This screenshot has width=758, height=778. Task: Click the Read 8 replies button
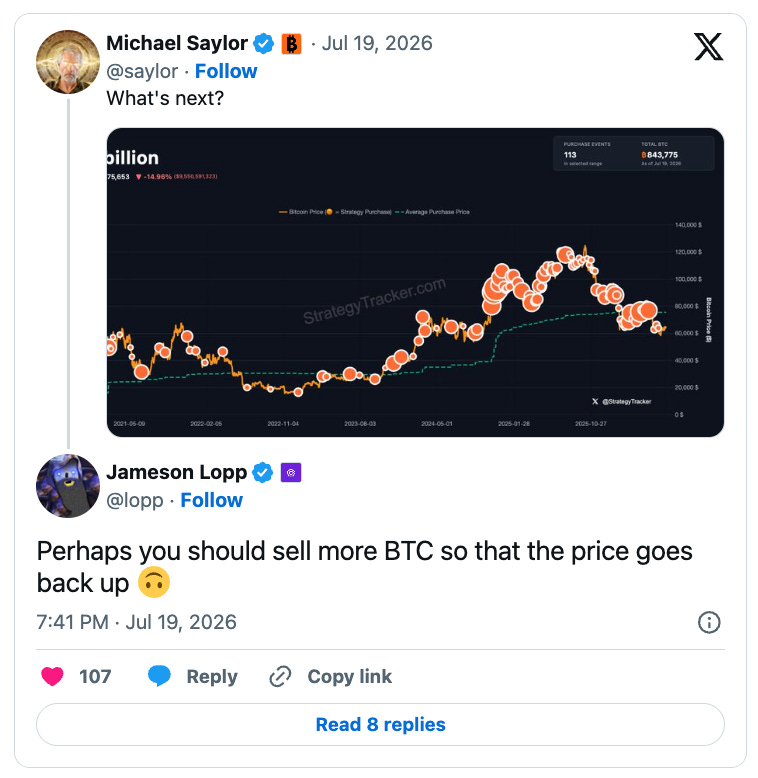[x=380, y=724]
